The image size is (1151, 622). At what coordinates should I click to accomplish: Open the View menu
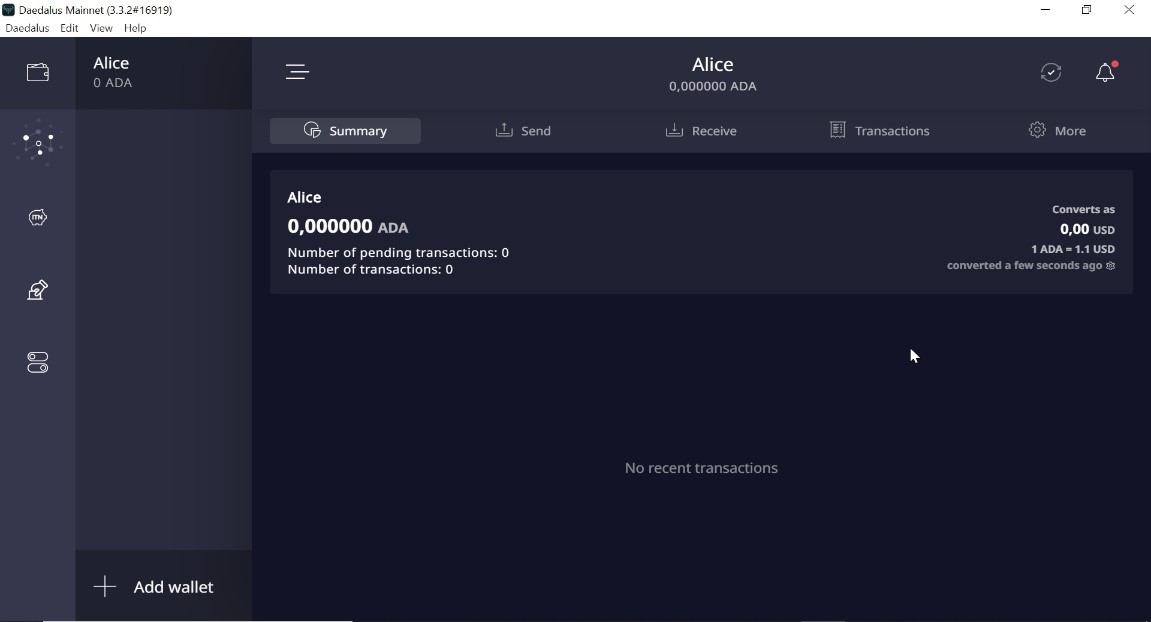point(101,28)
